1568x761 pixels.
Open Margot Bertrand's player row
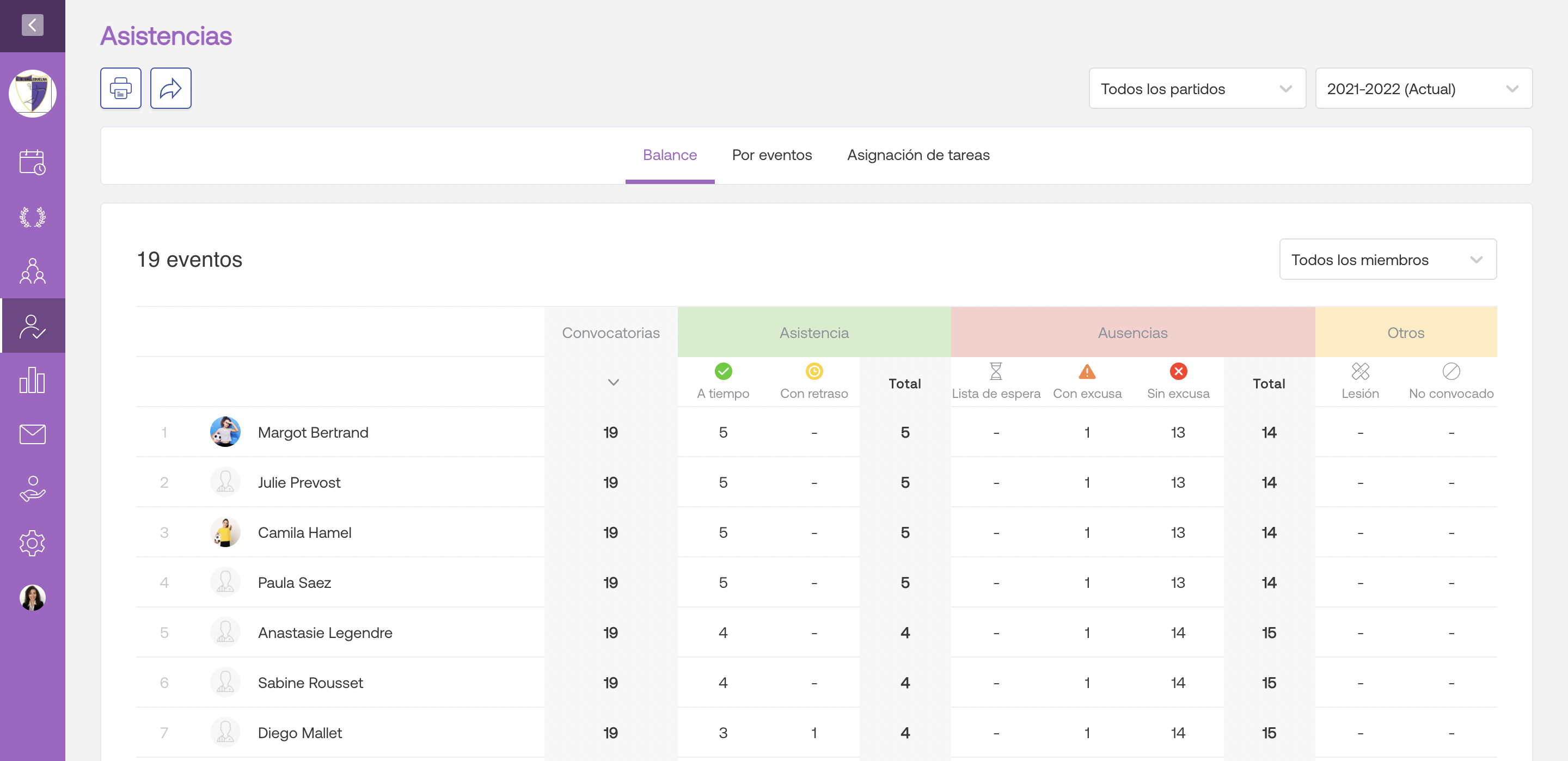pos(816,432)
